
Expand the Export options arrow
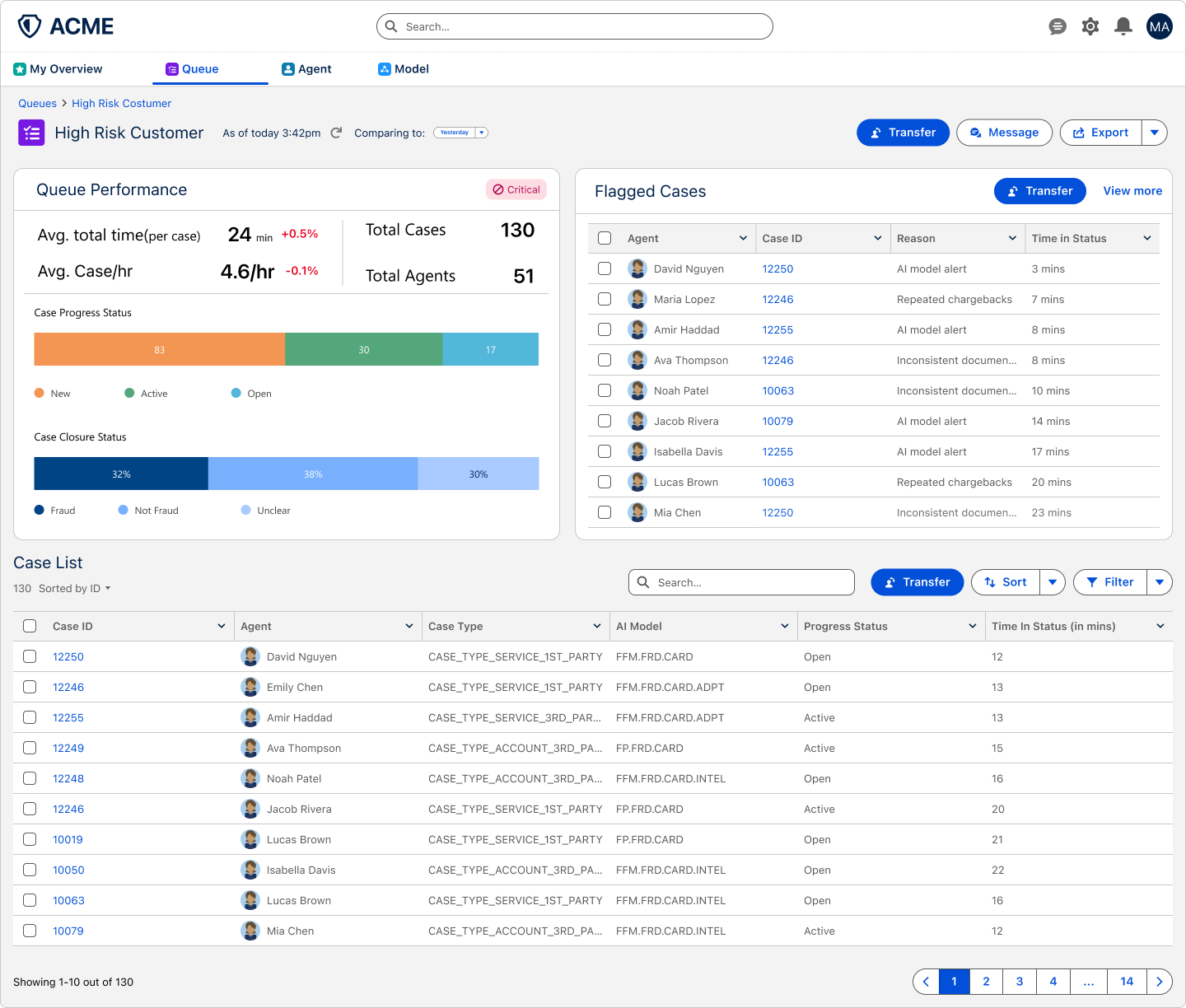click(1155, 133)
